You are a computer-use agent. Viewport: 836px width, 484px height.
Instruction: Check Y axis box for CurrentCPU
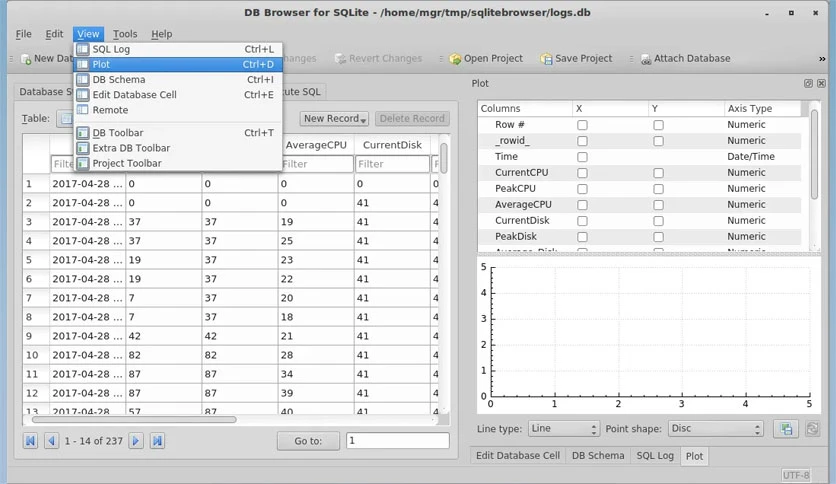[658, 173]
